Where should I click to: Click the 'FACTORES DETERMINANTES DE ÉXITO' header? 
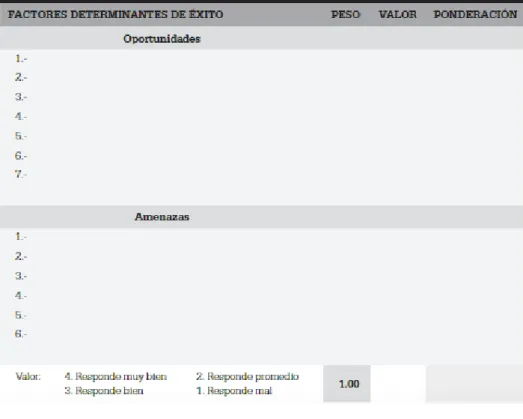coord(115,14)
